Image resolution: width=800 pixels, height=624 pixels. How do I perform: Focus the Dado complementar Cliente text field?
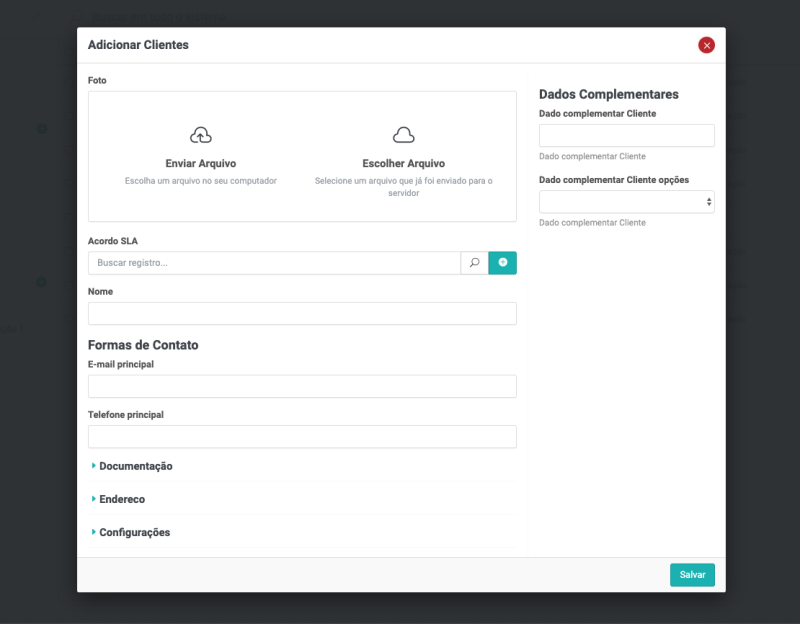tap(626, 136)
